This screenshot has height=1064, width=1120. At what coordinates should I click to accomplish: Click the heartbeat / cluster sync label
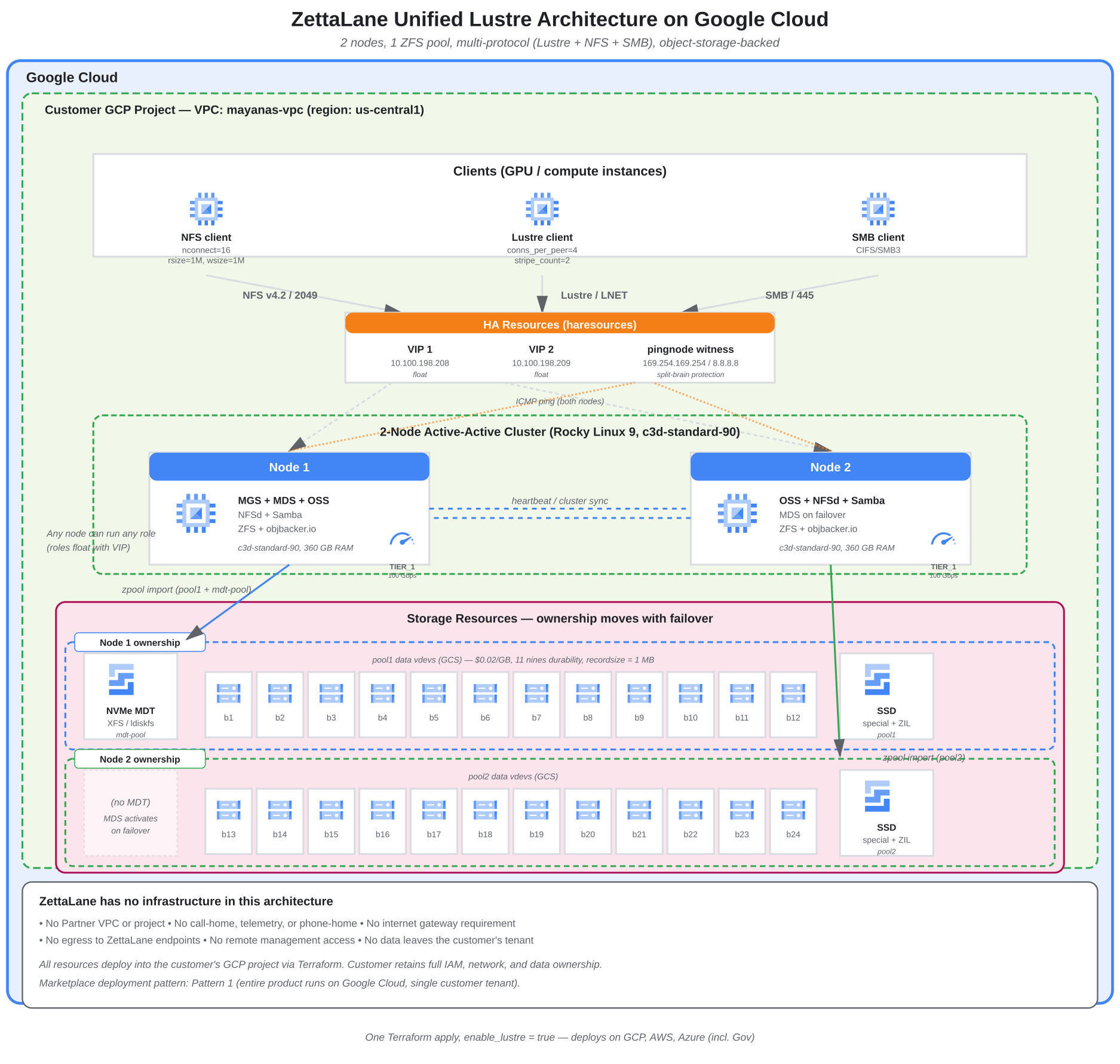(x=560, y=501)
